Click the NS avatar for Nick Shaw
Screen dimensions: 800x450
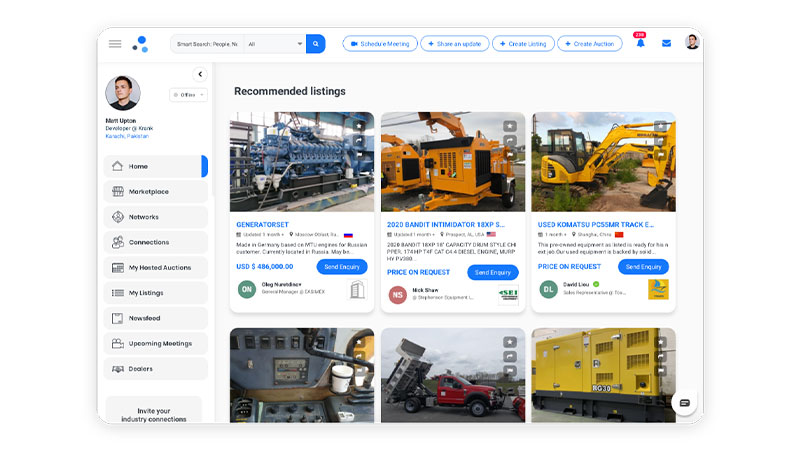[398, 295]
